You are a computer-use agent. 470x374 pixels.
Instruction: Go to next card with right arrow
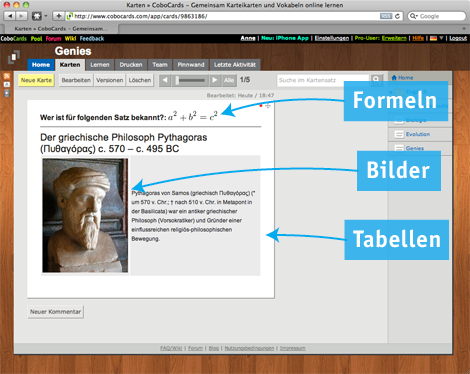pos(215,80)
